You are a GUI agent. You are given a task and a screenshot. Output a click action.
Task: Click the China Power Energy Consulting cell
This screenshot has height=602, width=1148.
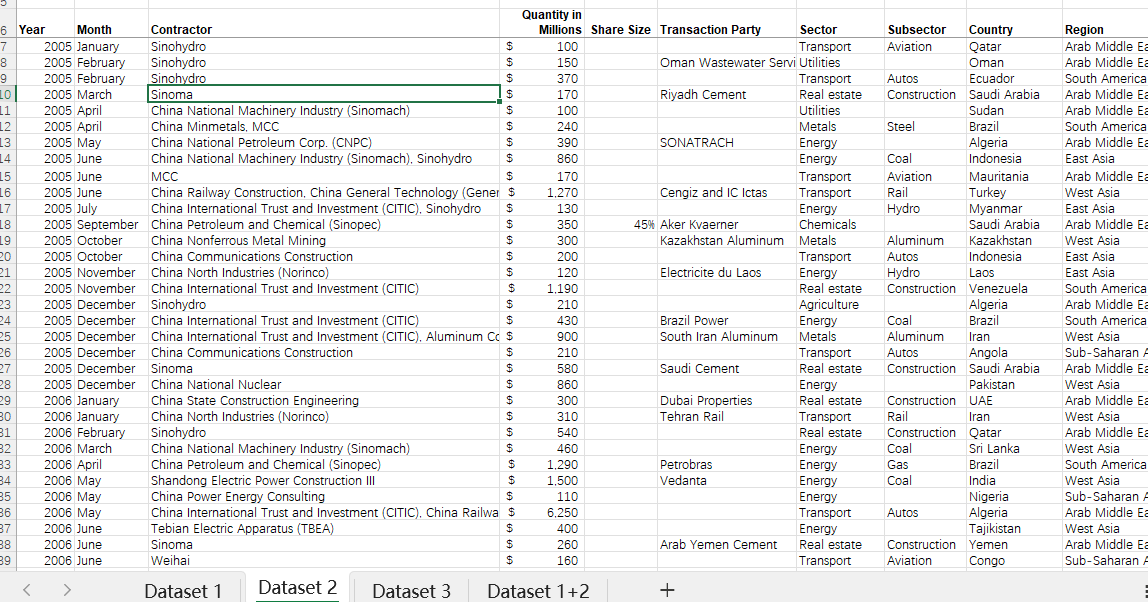tap(324, 497)
